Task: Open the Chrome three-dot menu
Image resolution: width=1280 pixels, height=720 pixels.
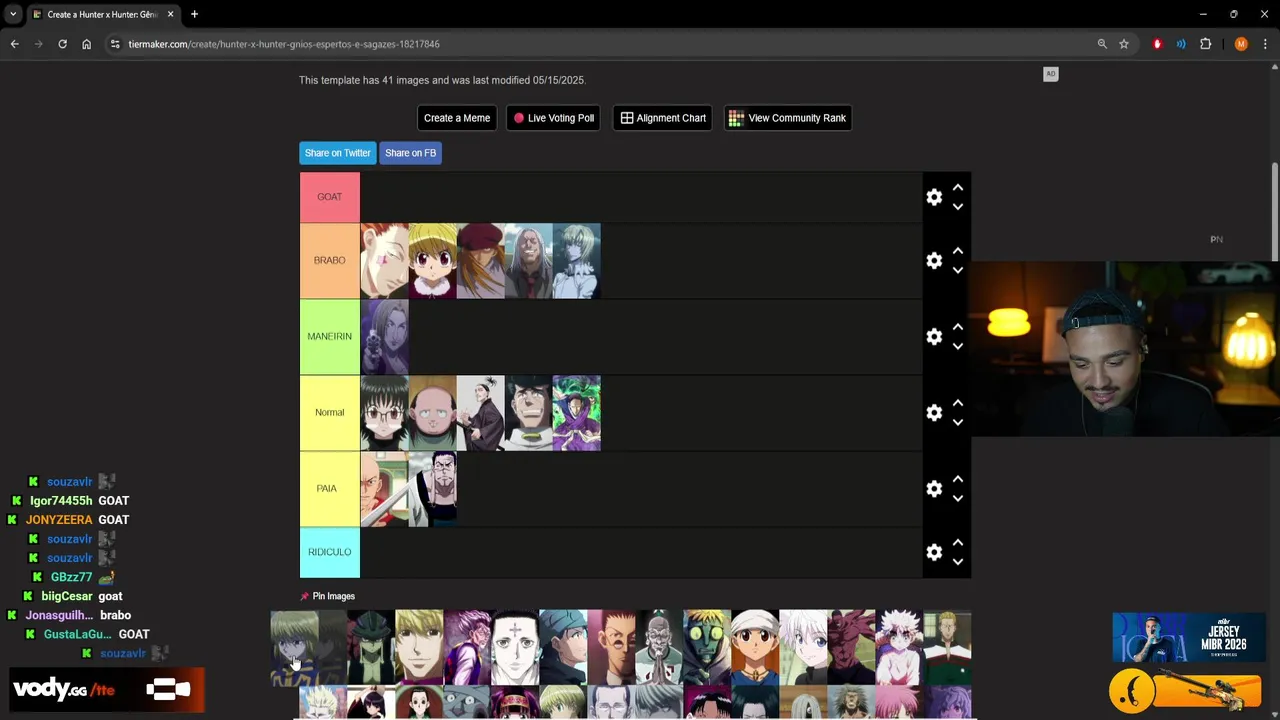Action: click(x=1265, y=44)
